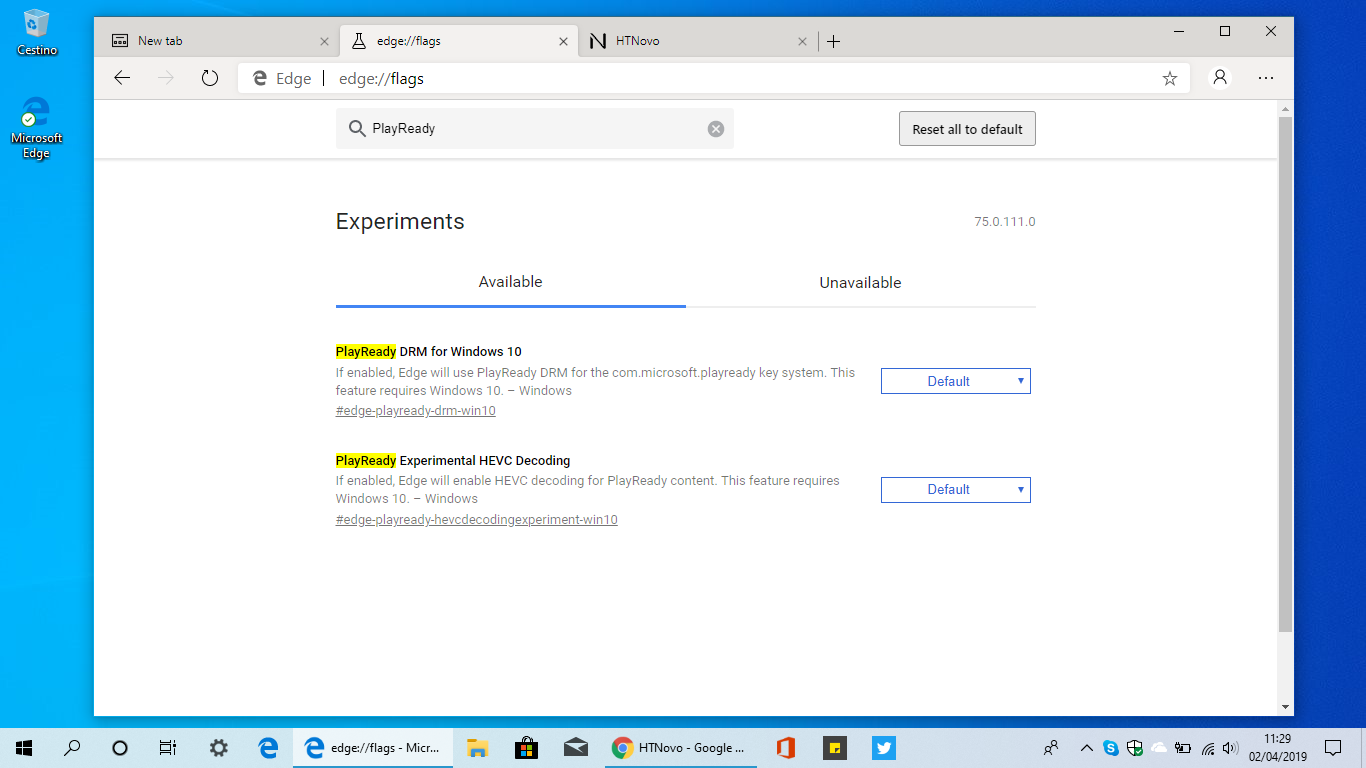The height and width of the screenshot is (768, 1366).
Task: Expand hidden system tray icons
Action: tap(1086, 747)
